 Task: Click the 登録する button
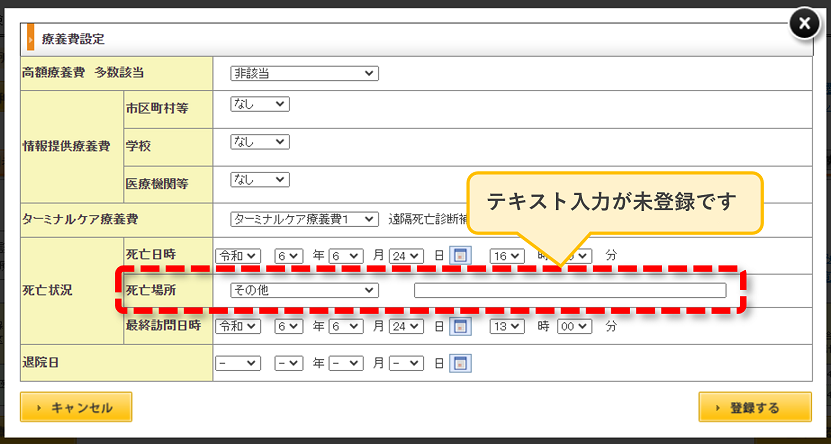pos(755,407)
